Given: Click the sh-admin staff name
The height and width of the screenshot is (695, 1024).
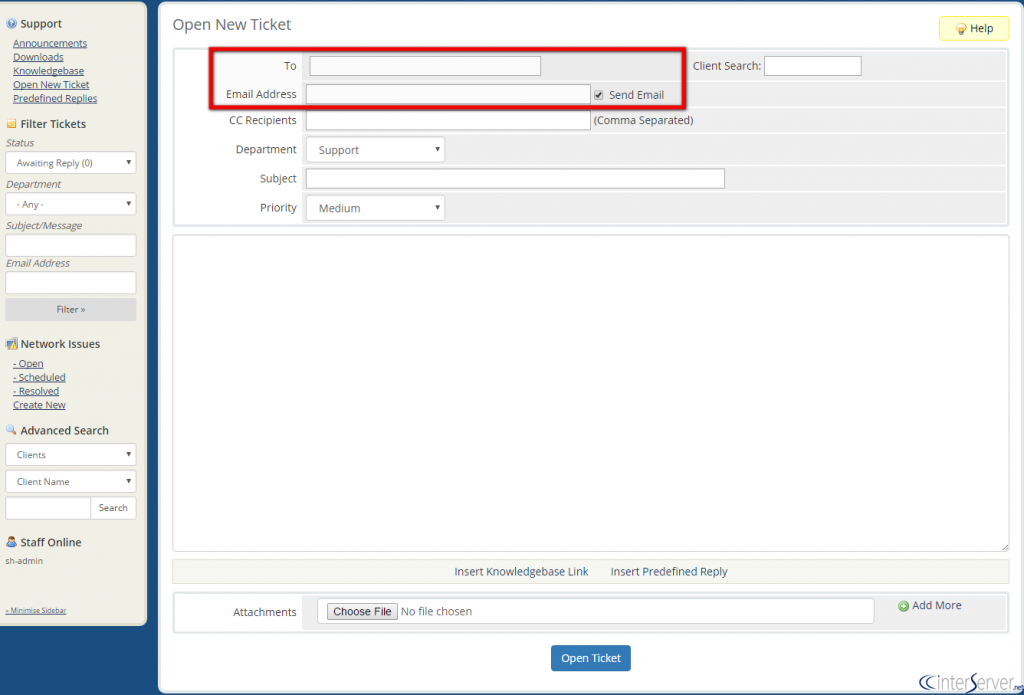Looking at the screenshot, I should click(24, 560).
